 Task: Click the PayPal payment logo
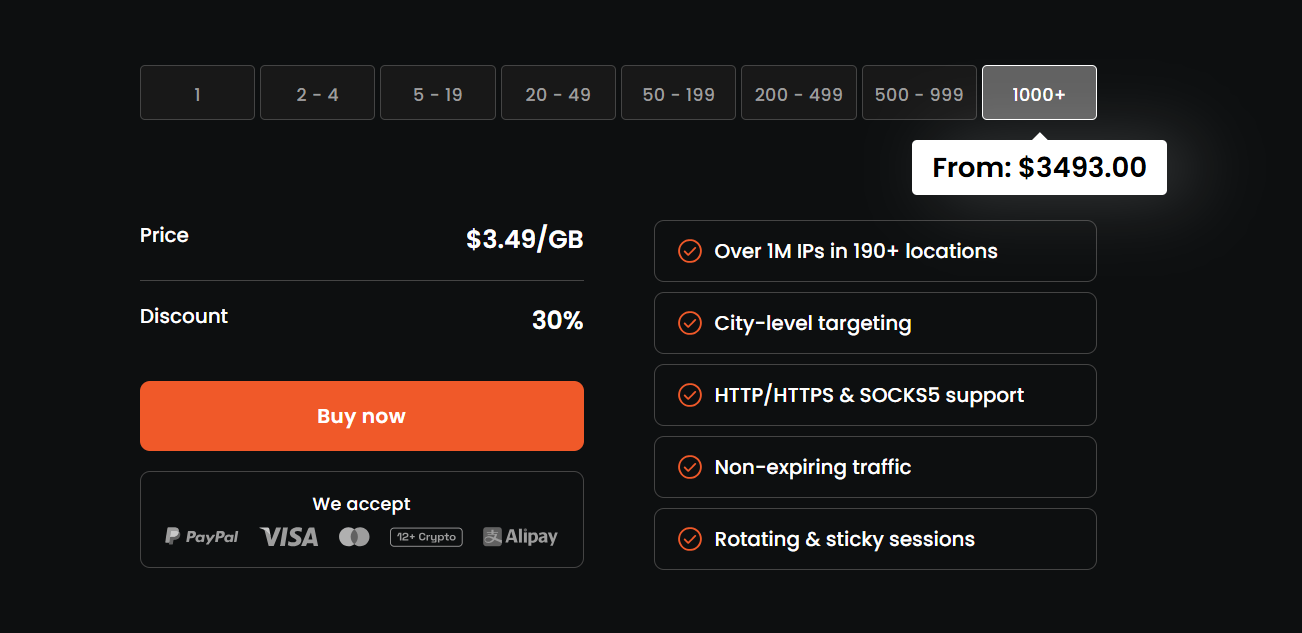[x=202, y=537]
